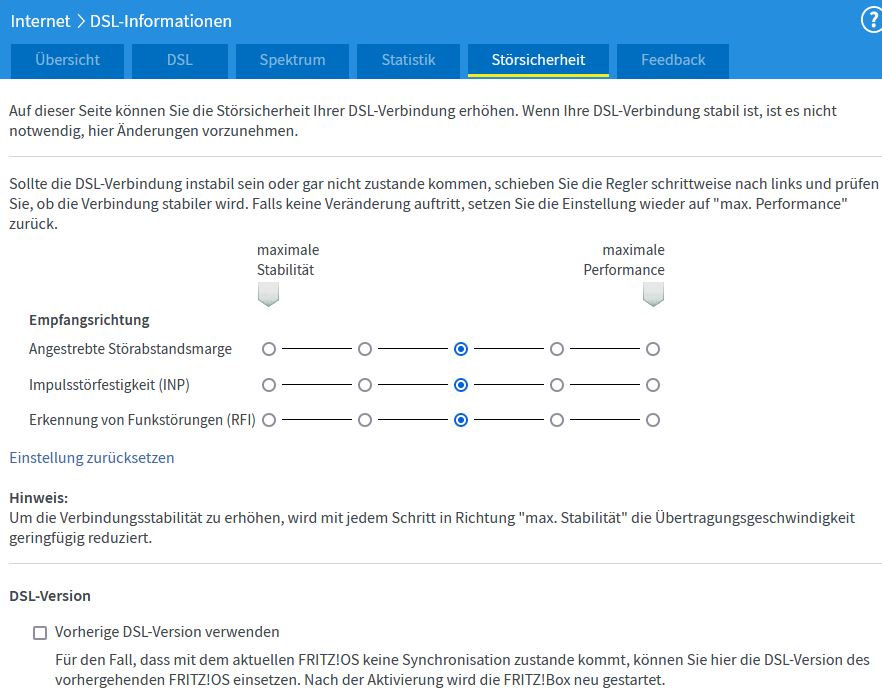This screenshot has width=882, height=696.
Task: Set Funkstörungen (RFI) to second radio position
Action: (x=365, y=420)
